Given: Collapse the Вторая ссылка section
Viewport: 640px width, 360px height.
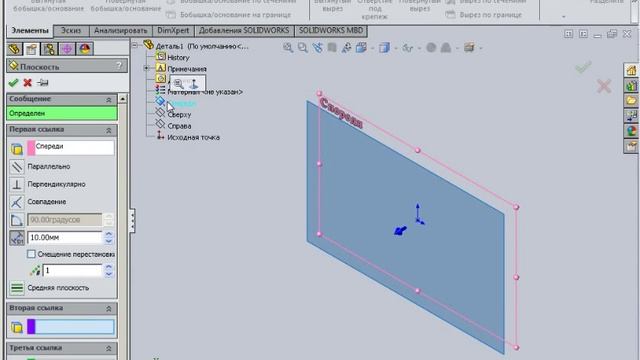Looking at the screenshot, I should click(x=109, y=309).
